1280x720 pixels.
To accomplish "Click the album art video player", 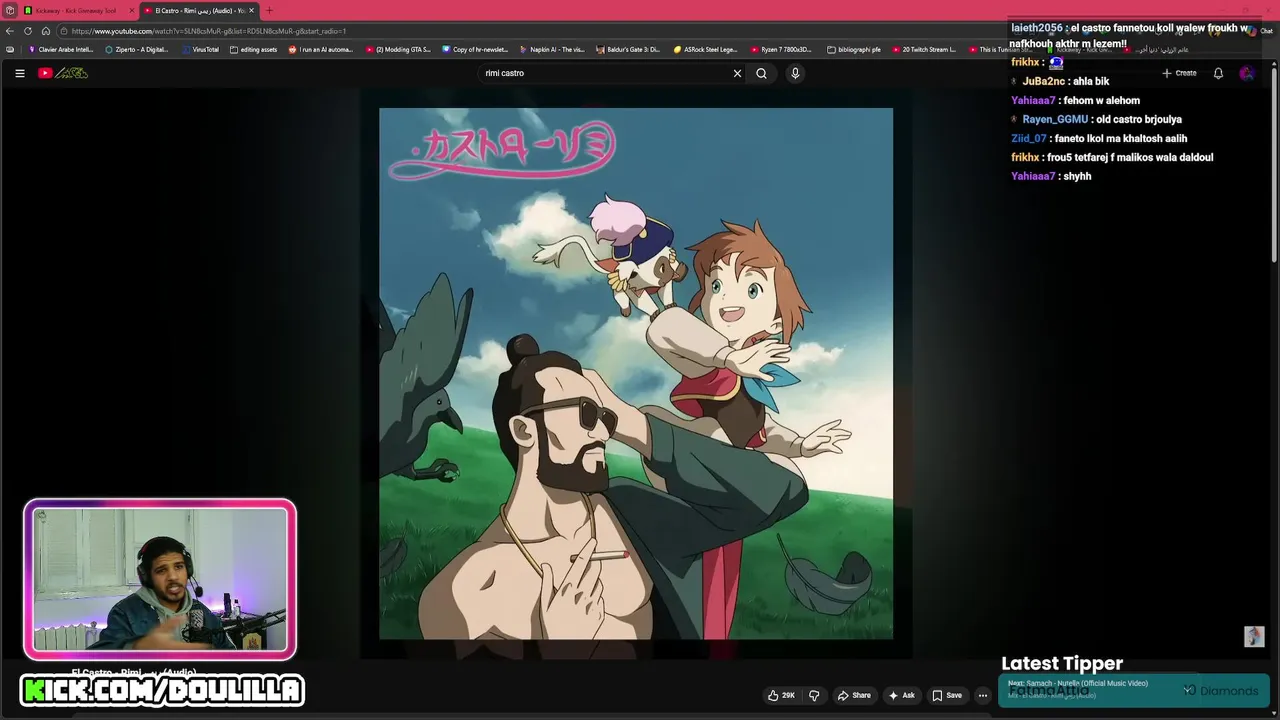I will (636, 373).
